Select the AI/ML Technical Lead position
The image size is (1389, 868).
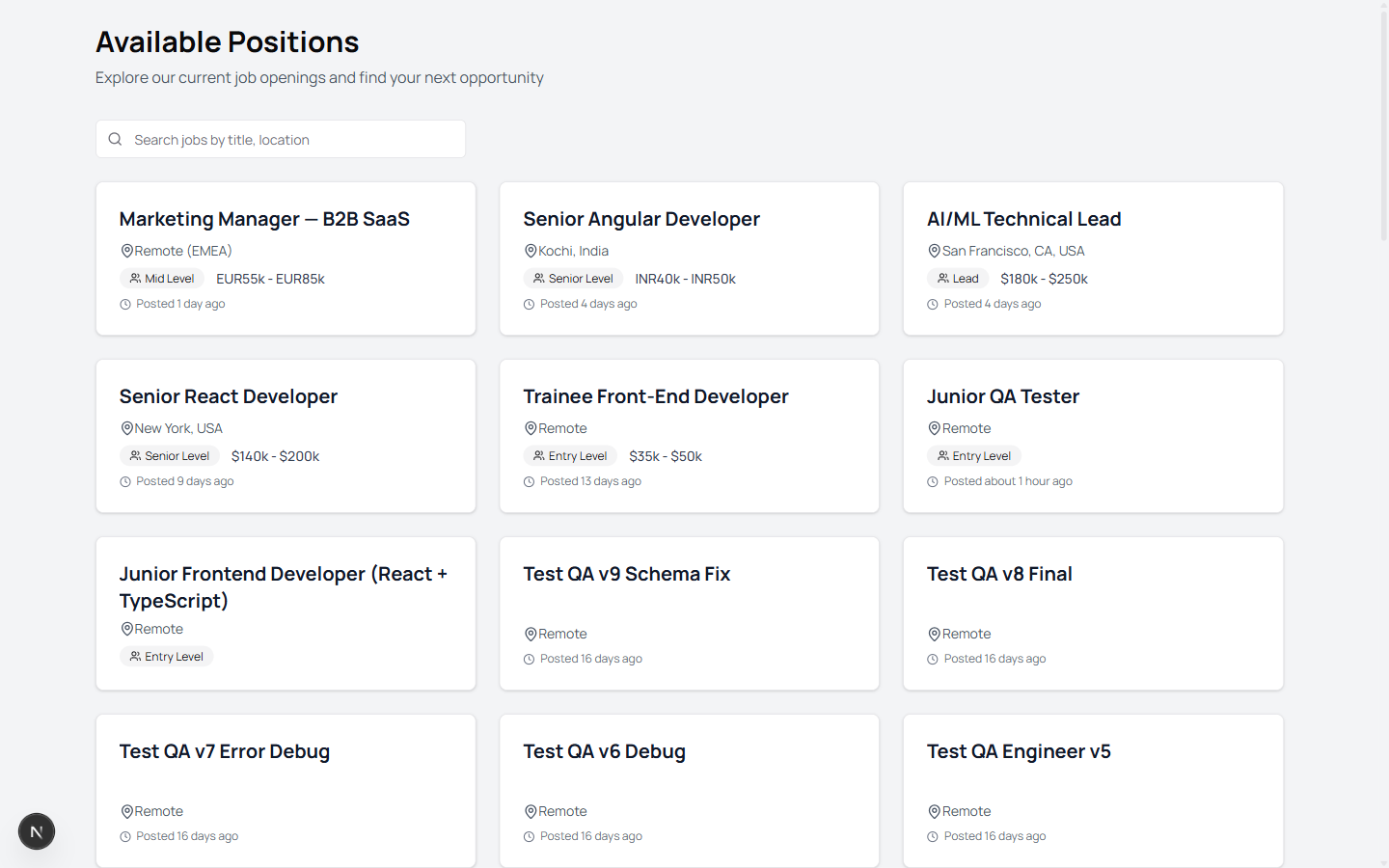(1023, 220)
